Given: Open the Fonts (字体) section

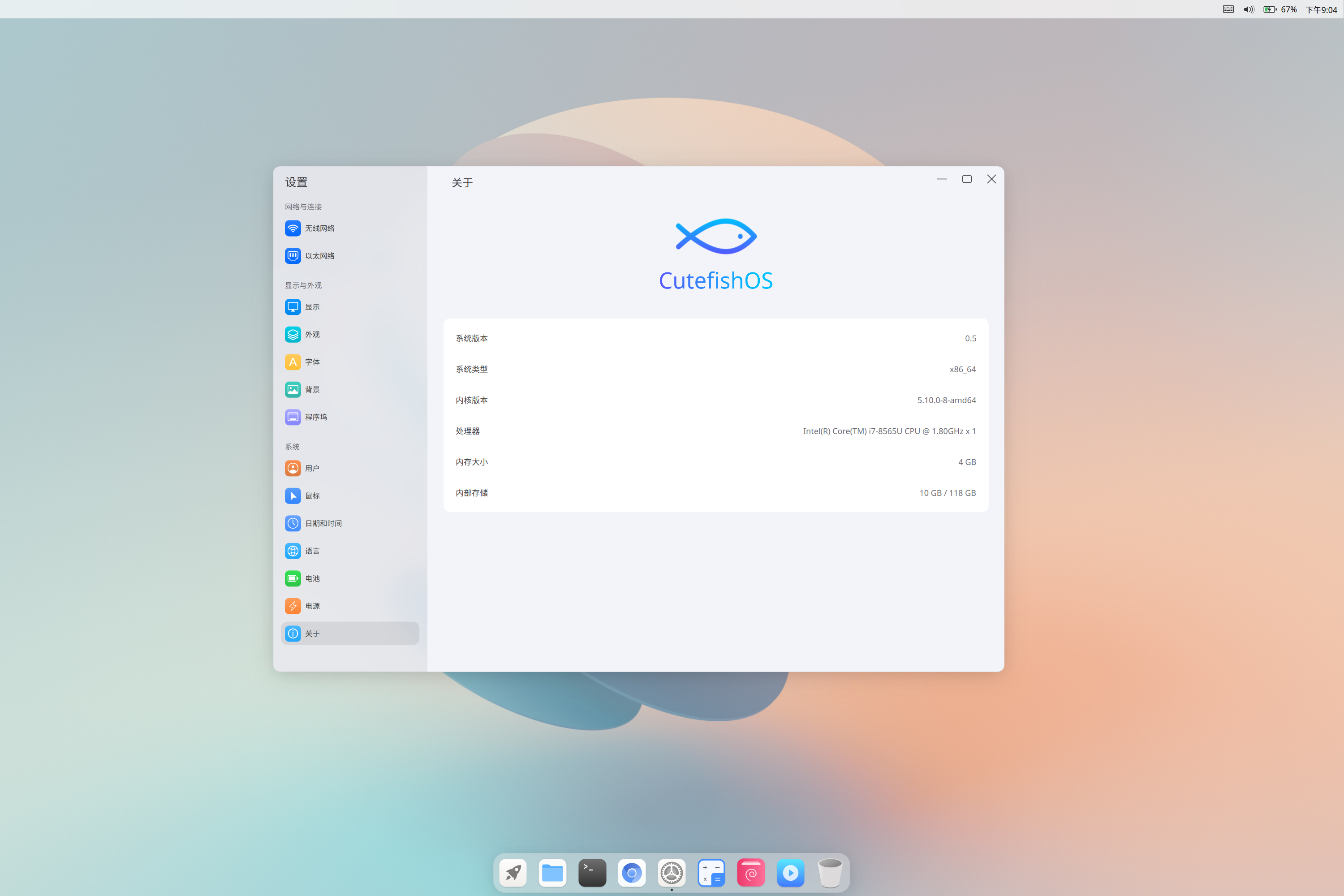Looking at the screenshot, I should pos(312,362).
